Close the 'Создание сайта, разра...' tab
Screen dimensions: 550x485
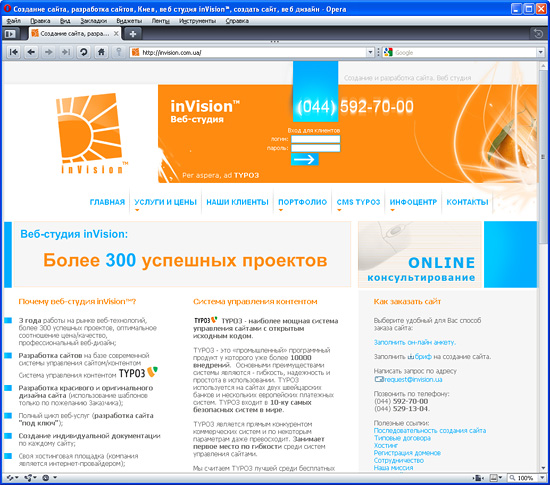116,34
